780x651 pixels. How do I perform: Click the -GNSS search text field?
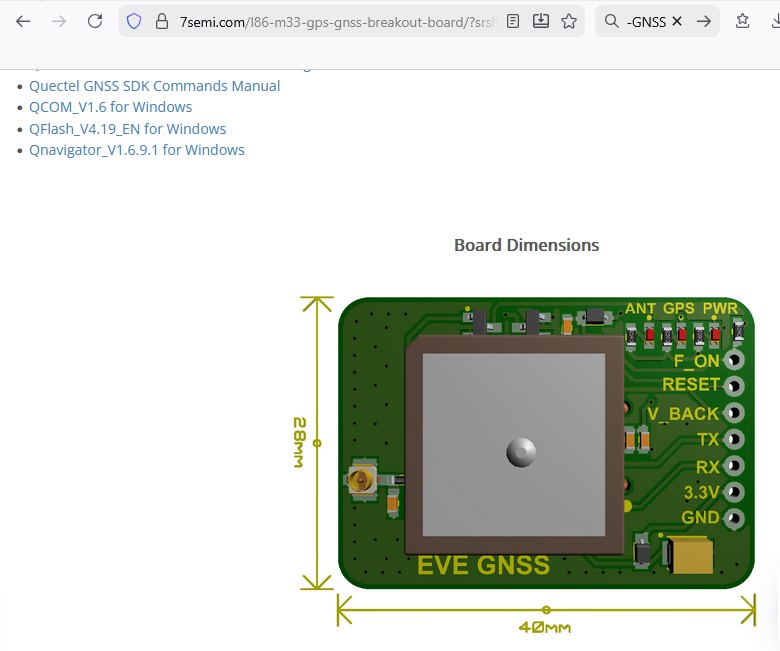(x=646, y=21)
